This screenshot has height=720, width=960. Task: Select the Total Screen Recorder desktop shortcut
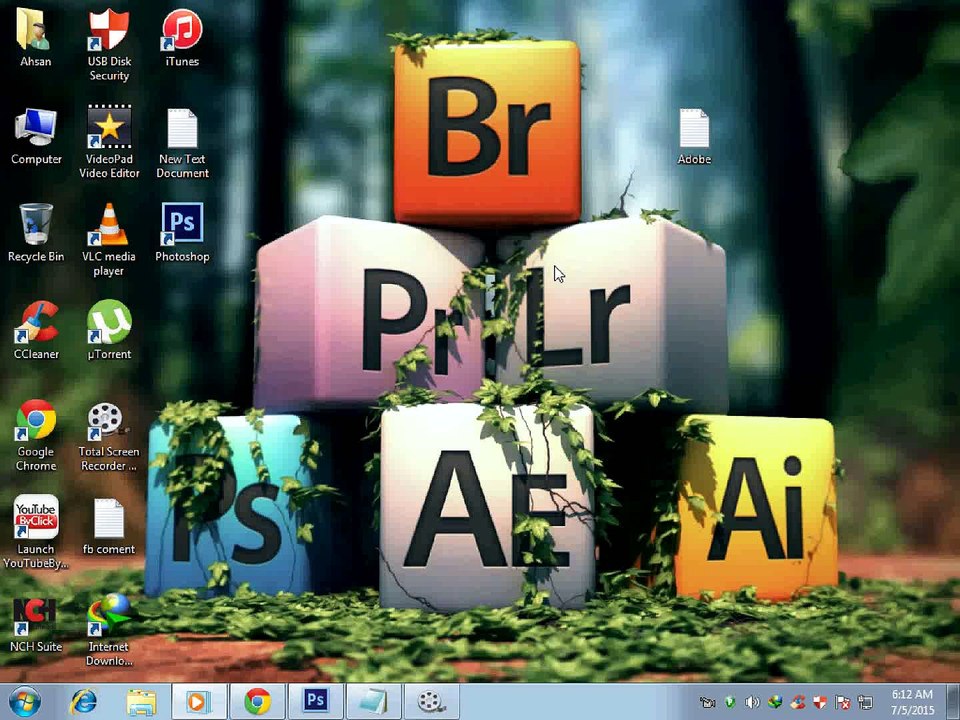click(109, 436)
